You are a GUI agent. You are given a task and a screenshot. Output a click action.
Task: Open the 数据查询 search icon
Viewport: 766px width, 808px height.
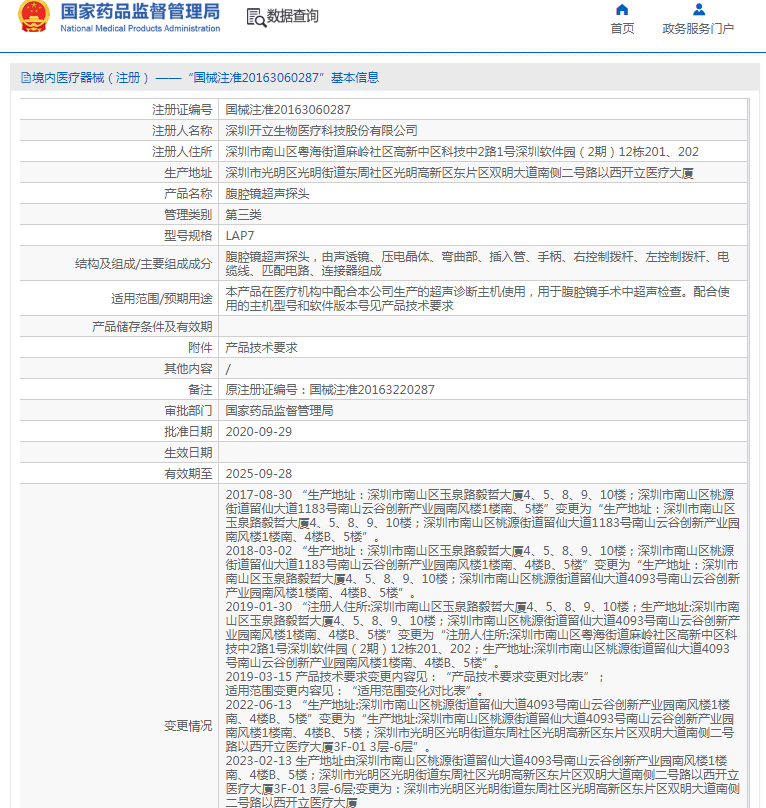tap(256, 17)
